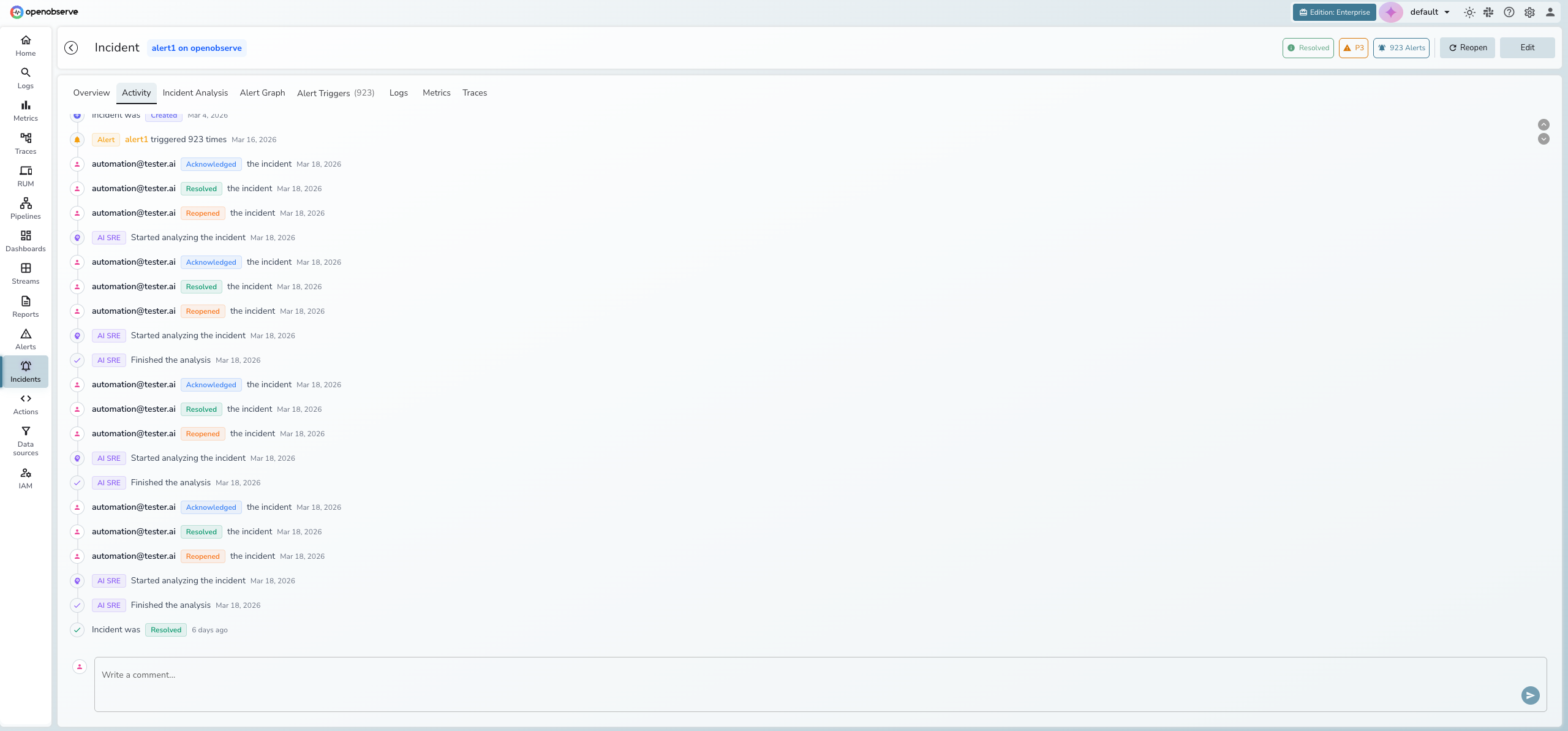The width and height of the screenshot is (1568, 731).
Task: Click the downward scroll chevron on the right
Action: [x=1543, y=140]
